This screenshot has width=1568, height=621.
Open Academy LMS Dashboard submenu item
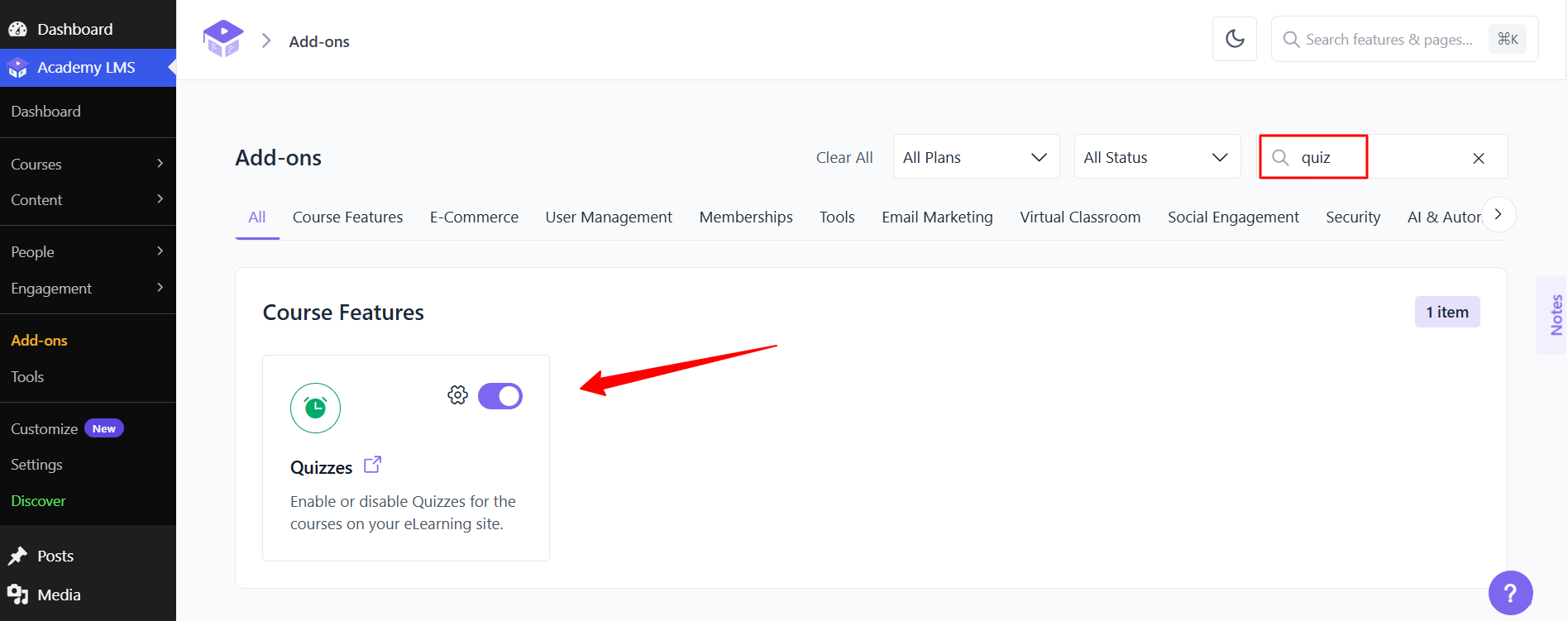point(45,111)
